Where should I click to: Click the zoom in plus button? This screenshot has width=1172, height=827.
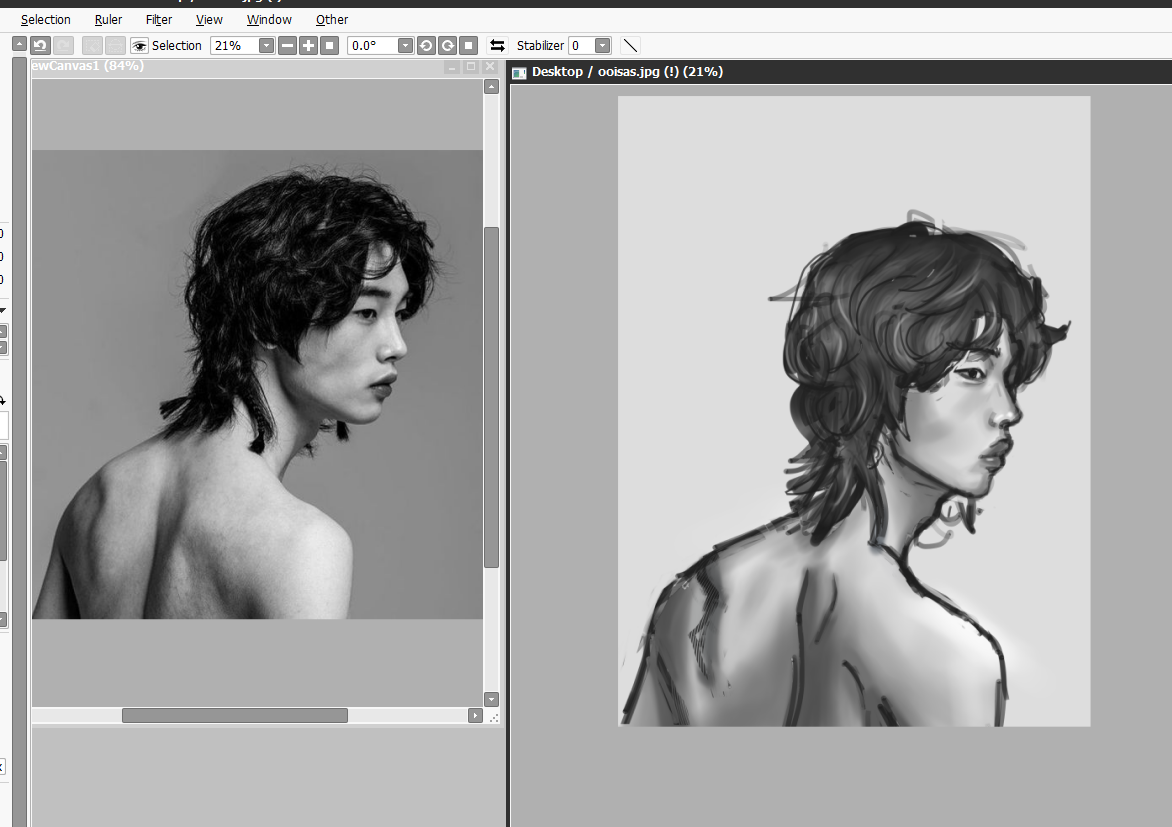pyautogui.click(x=308, y=45)
